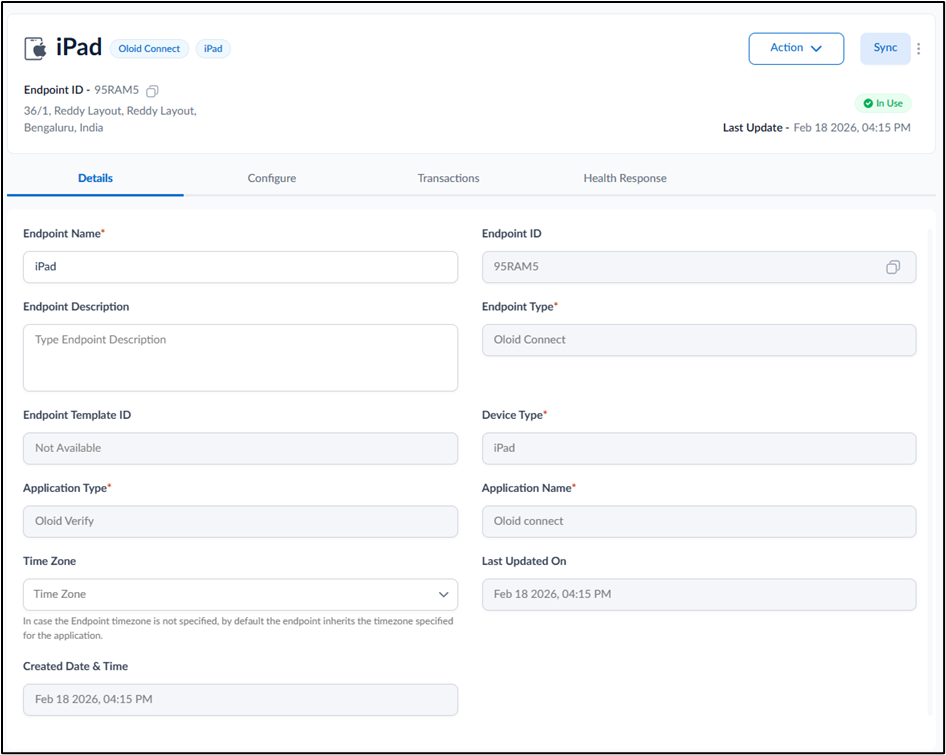Click the Time Zone field label
The height and width of the screenshot is (755, 946).
coord(49,561)
